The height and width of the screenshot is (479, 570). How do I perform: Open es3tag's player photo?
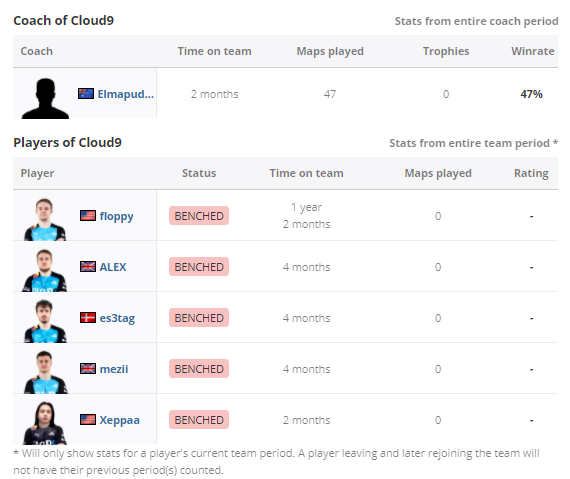coord(45,321)
